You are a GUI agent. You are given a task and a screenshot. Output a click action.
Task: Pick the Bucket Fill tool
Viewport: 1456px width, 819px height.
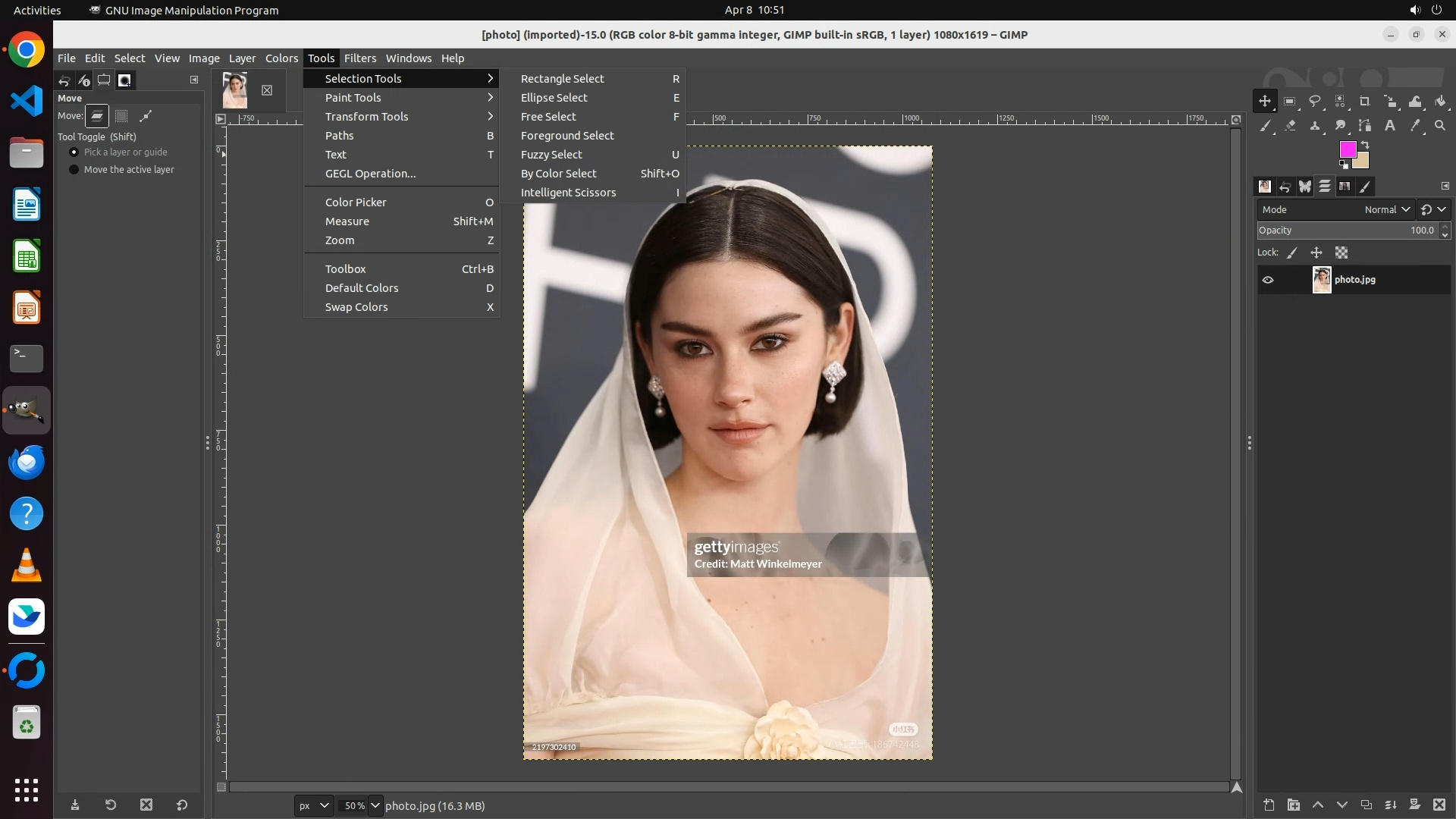point(1441,102)
